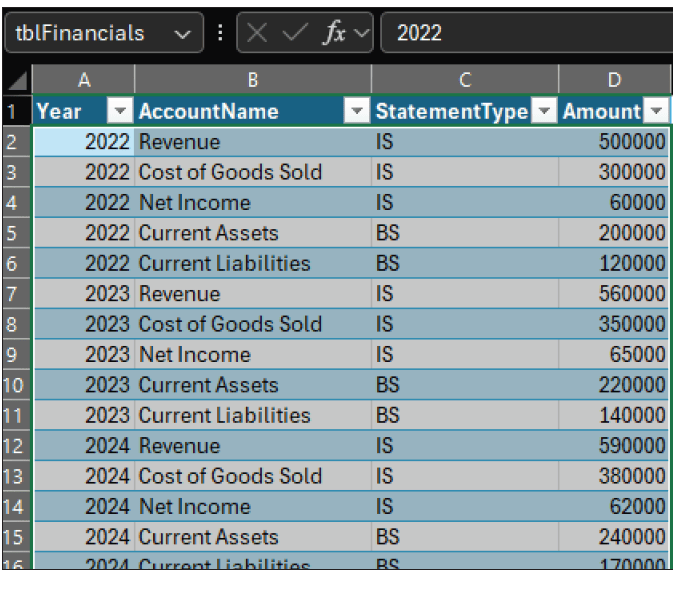Viewport: 673px width, 591px height.
Task: Open the AccountName column filter dropdown
Action: click(x=357, y=111)
